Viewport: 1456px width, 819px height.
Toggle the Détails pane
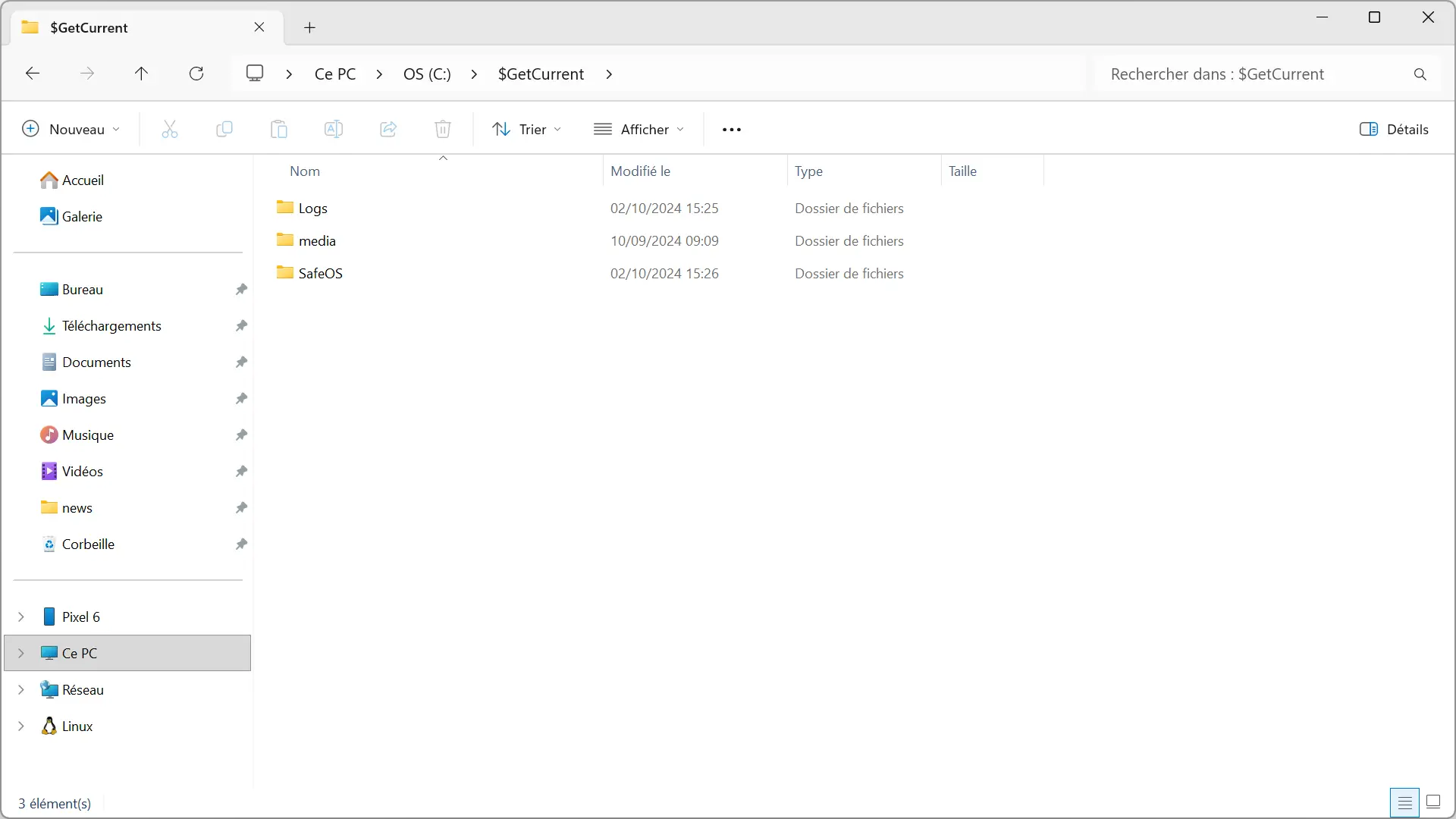pos(1394,130)
